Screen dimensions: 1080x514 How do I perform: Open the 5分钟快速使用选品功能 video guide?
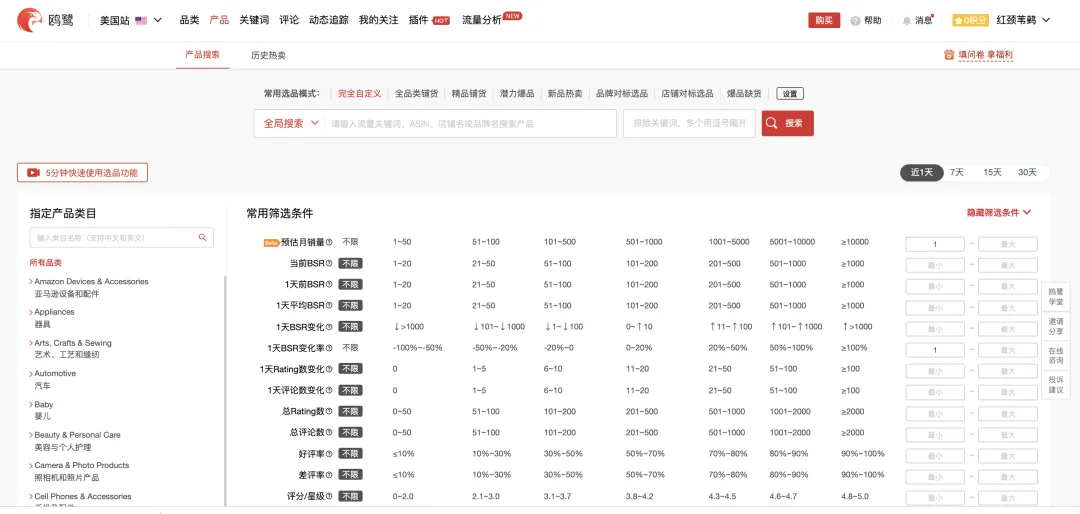point(83,173)
